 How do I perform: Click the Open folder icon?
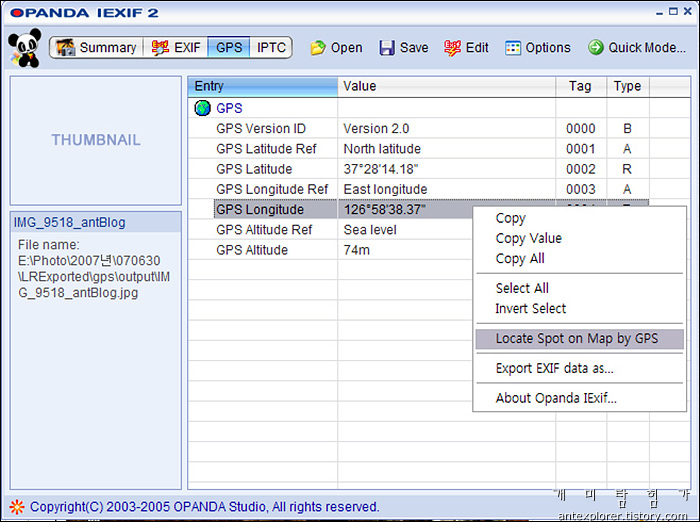[x=318, y=48]
